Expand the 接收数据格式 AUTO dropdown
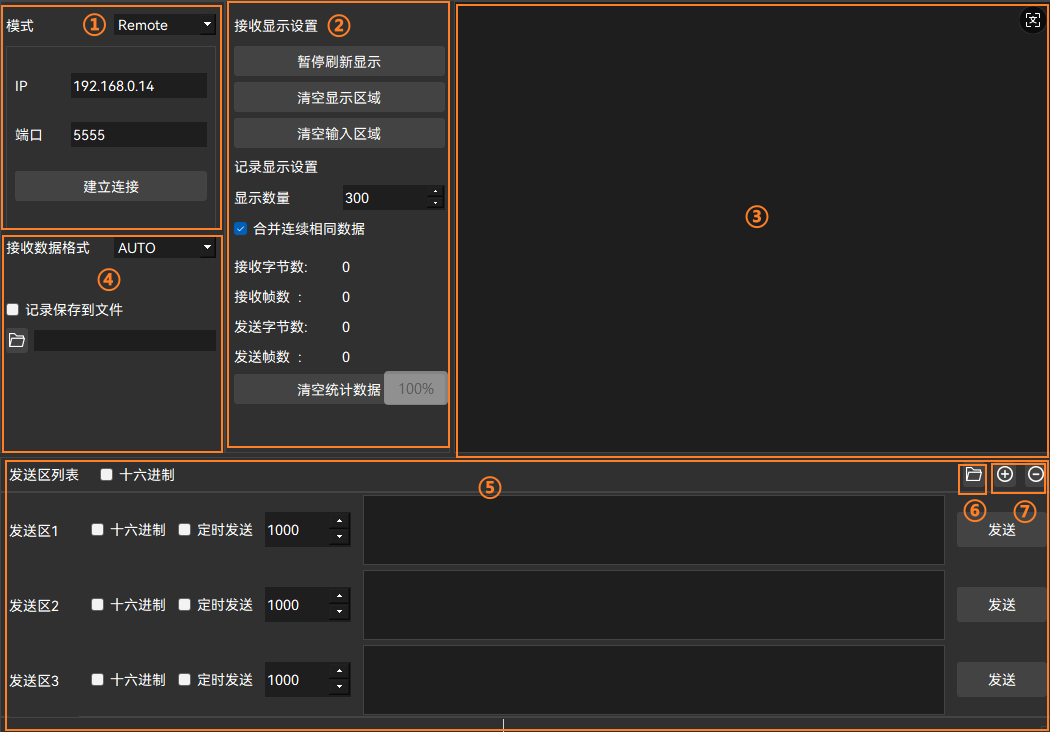 [165, 248]
